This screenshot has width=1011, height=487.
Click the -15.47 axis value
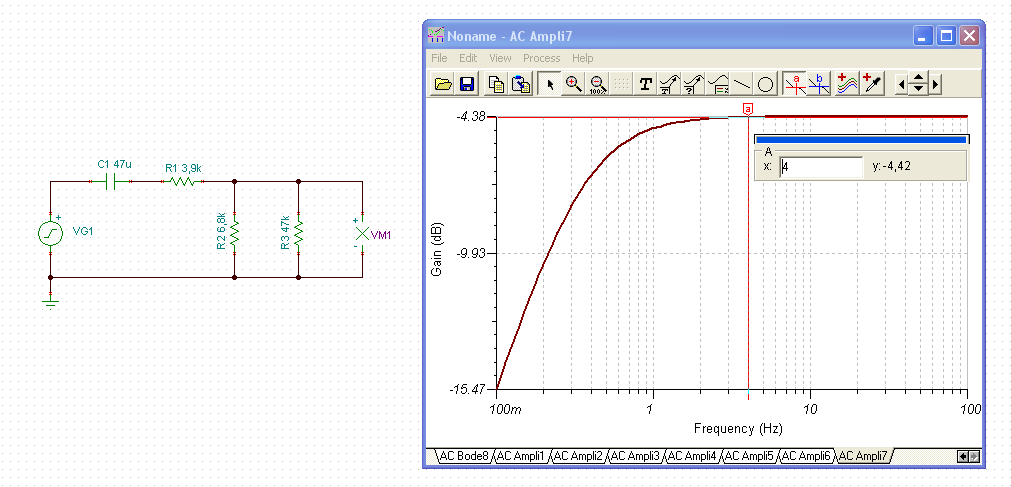click(x=469, y=389)
